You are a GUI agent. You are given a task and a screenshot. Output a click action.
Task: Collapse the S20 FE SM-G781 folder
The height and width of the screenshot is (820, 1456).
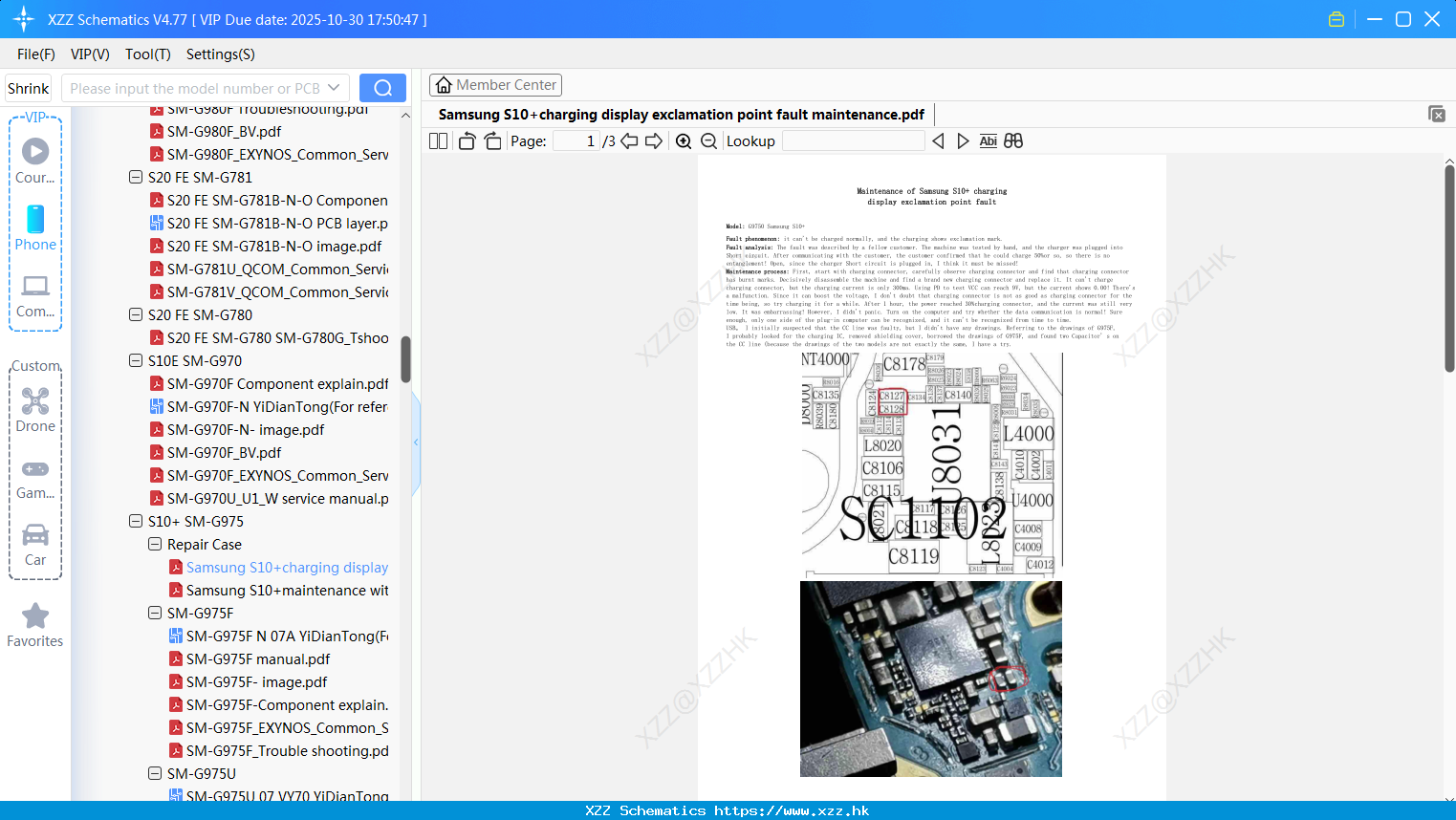click(136, 177)
